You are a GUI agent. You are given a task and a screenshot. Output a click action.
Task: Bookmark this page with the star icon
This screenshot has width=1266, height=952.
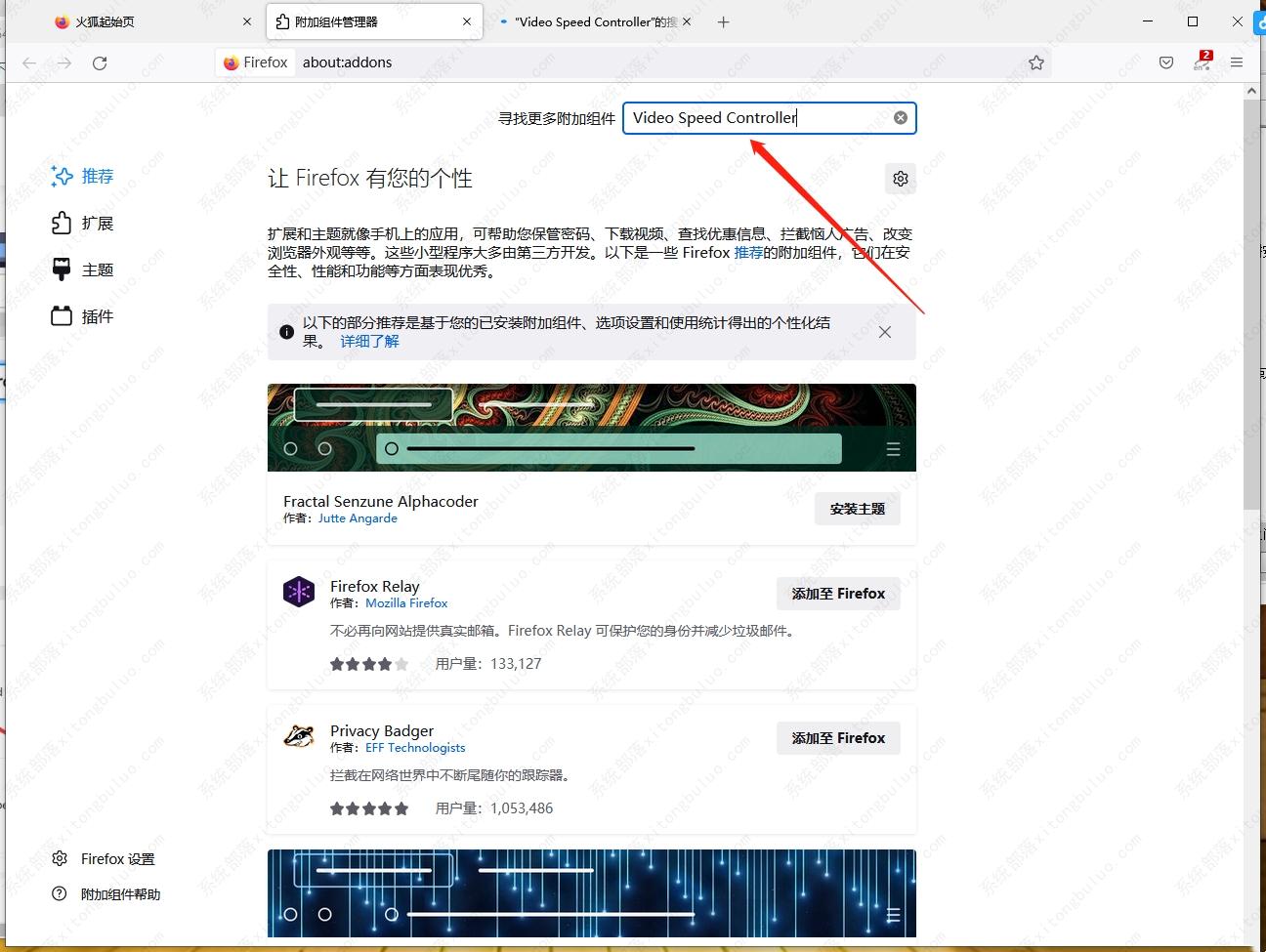coord(1036,62)
